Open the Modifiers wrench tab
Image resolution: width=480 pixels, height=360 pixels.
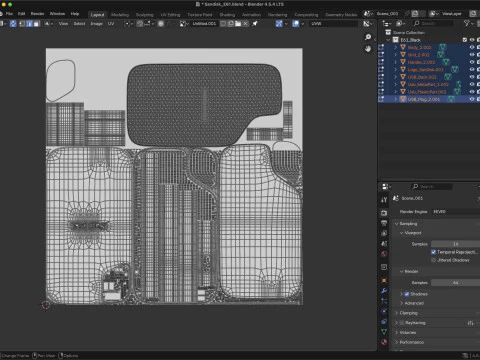pos(384,291)
